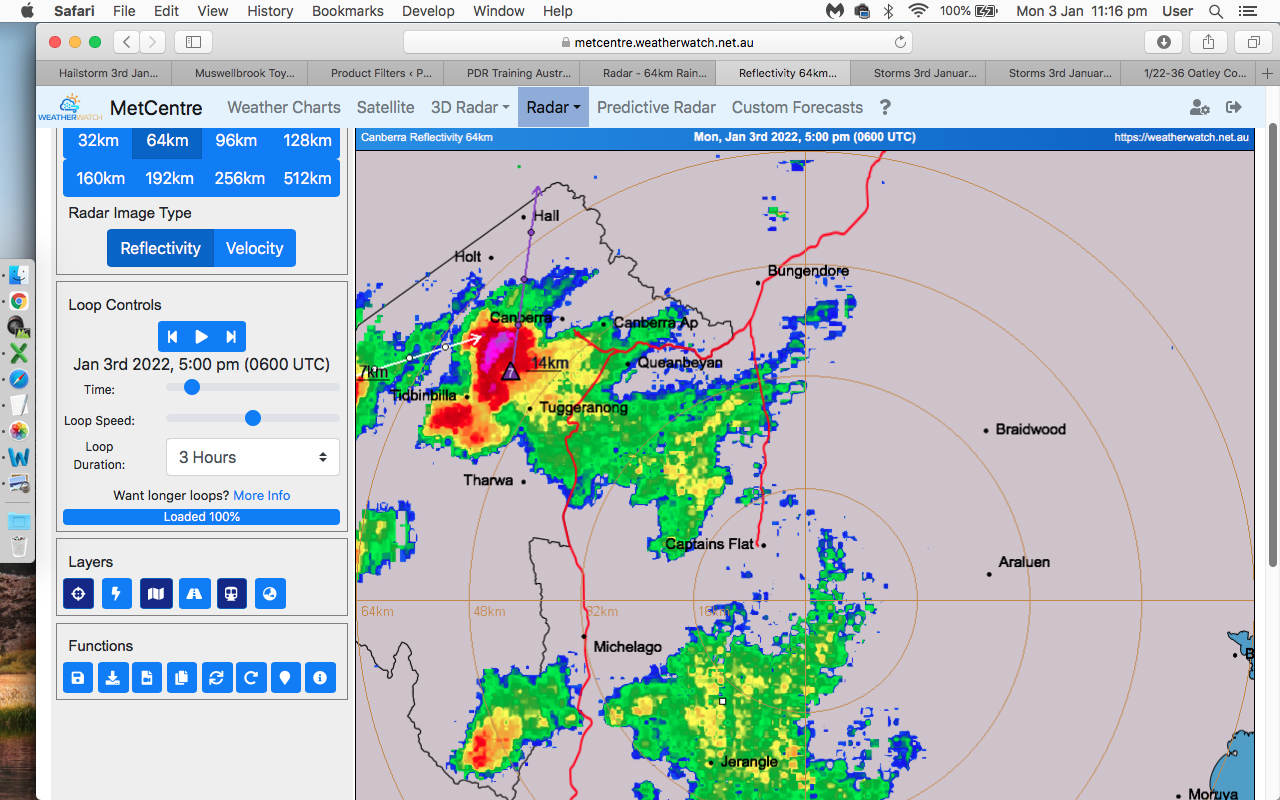Image resolution: width=1280 pixels, height=800 pixels.
Task: Choose the 160km radar range
Action: pos(101,179)
